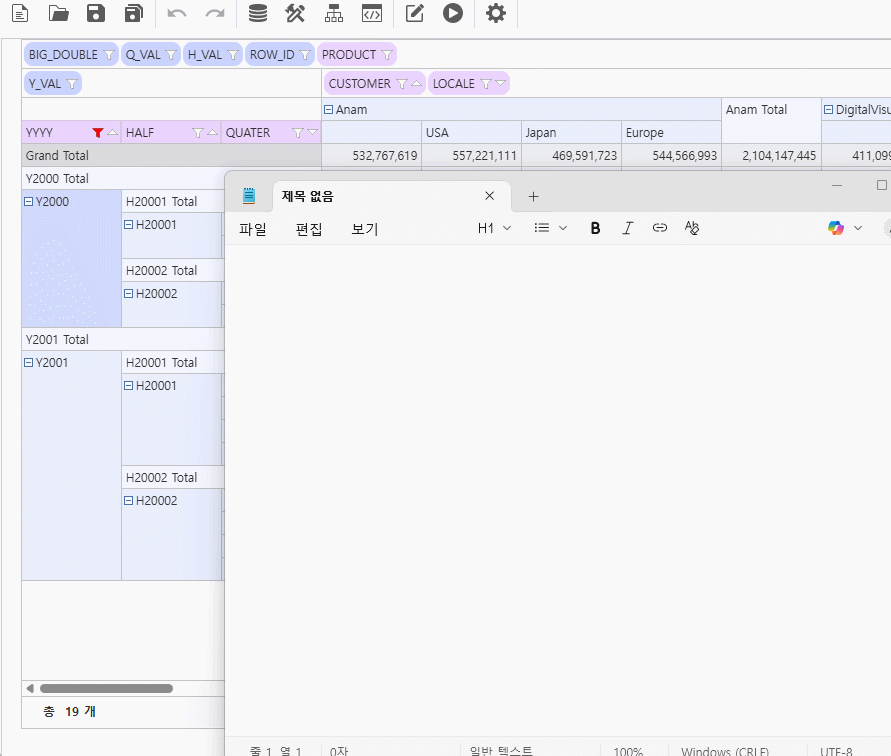The width and height of the screenshot is (891, 756).
Task: Open the 보기 menu in Notepad
Action: 365,229
